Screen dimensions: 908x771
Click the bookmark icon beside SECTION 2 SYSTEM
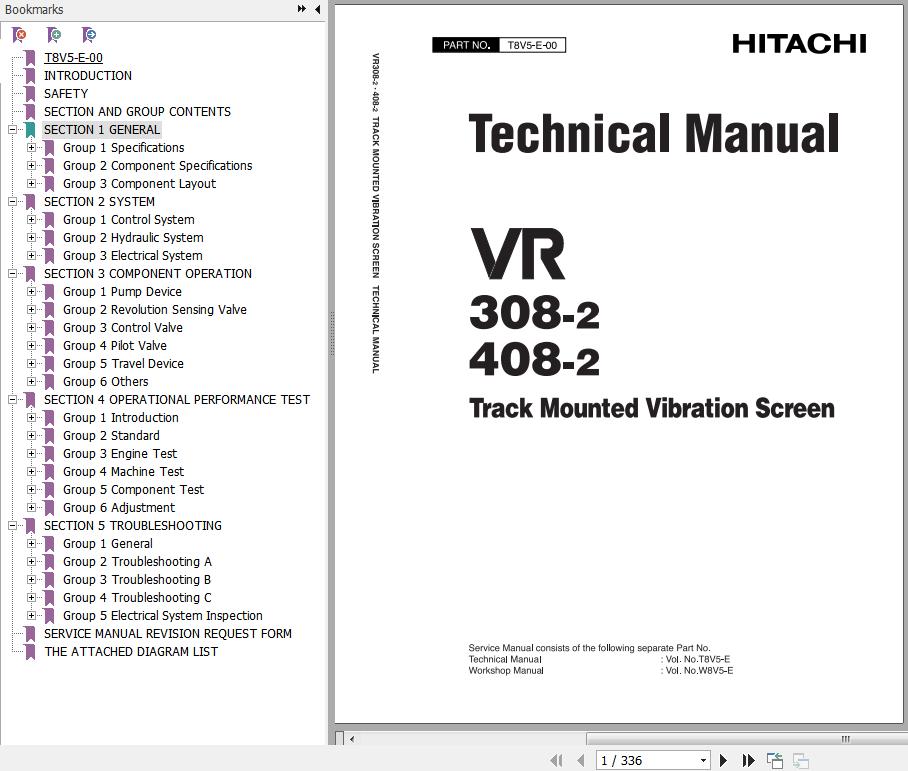tap(30, 202)
